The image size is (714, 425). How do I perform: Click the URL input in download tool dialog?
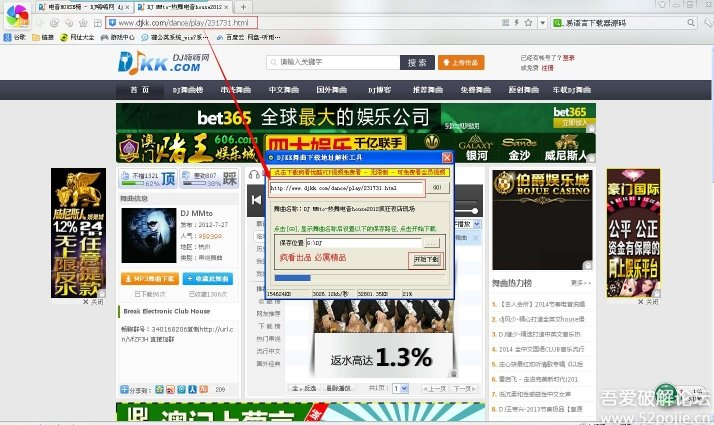[x=347, y=188]
